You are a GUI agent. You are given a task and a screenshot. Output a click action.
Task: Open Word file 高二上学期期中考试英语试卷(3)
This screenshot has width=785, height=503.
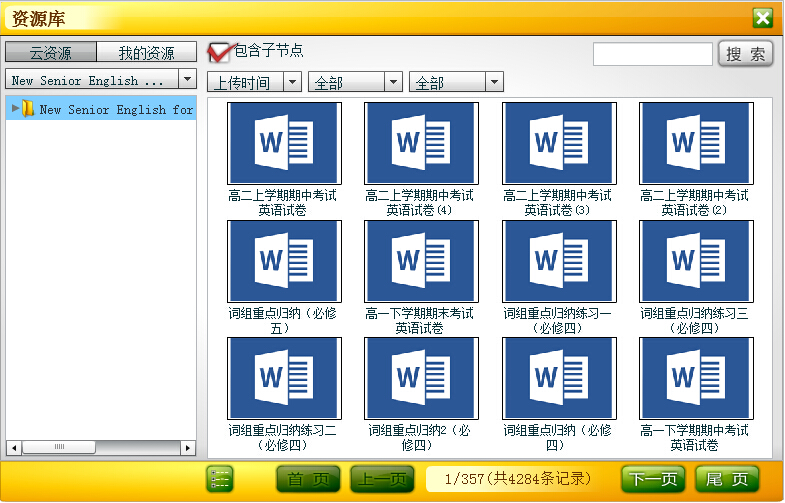click(559, 143)
